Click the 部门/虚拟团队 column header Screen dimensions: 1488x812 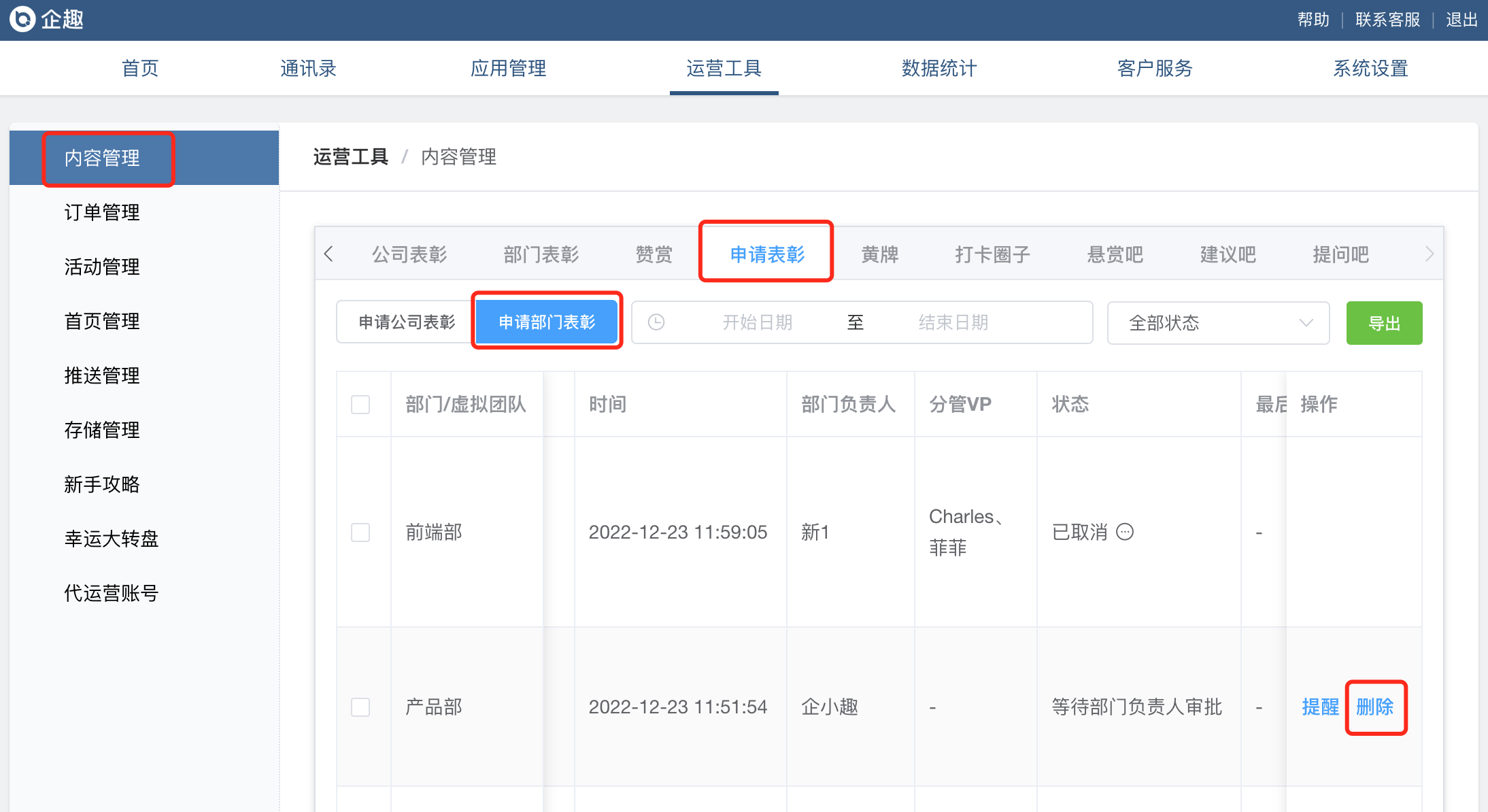[466, 405]
